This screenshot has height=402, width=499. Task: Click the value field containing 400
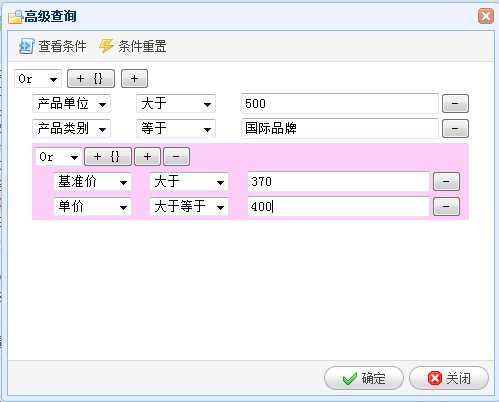tap(338, 207)
